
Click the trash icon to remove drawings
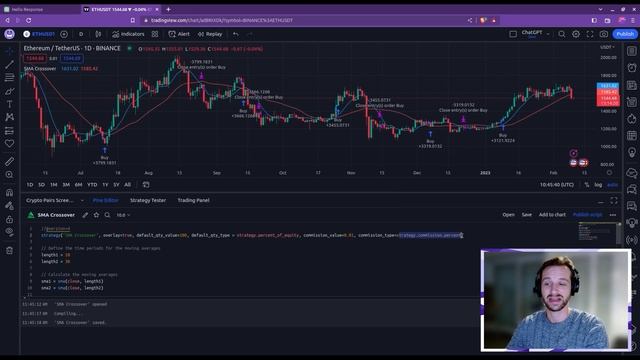[9, 250]
